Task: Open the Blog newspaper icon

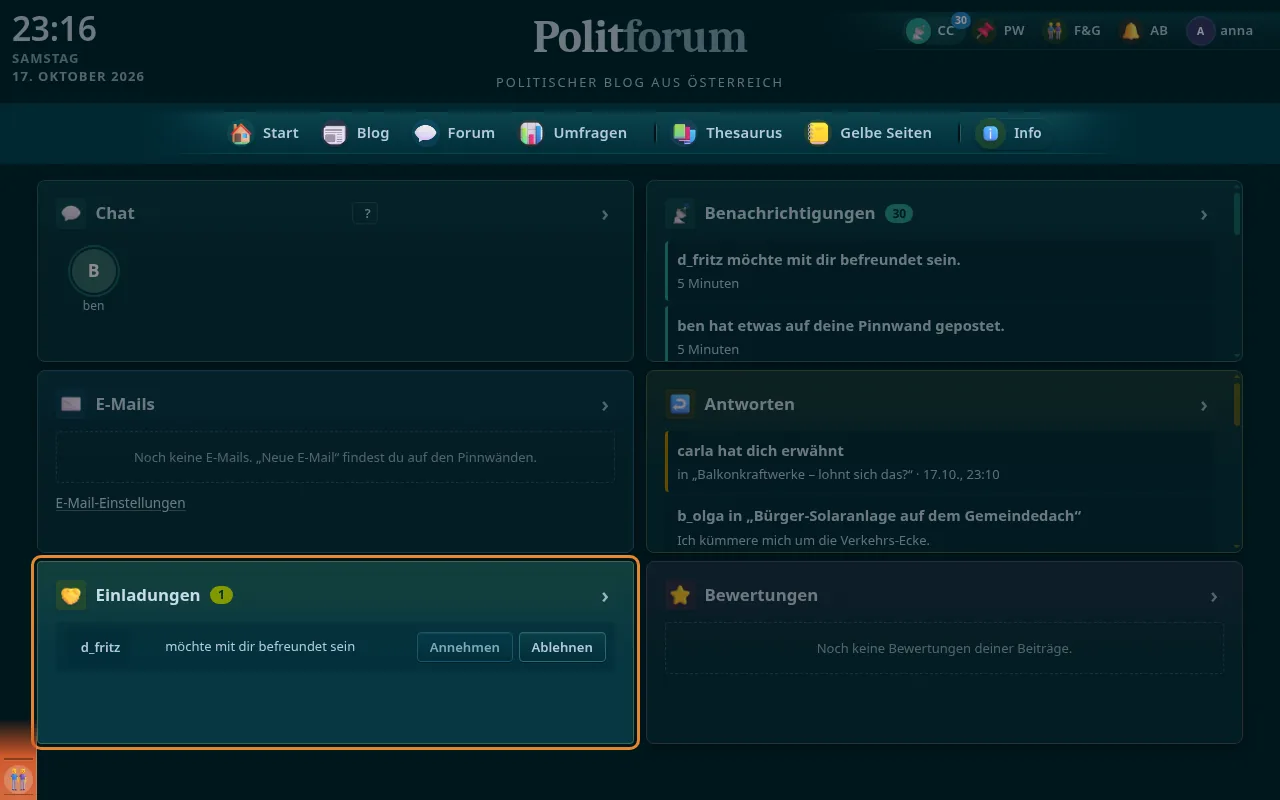Action: (x=334, y=133)
